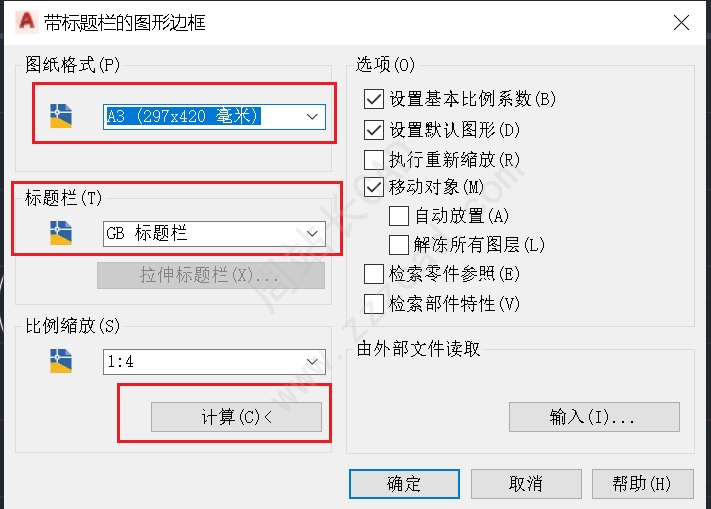Click the 计算(C)< button
711x509 pixels.
(236, 417)
